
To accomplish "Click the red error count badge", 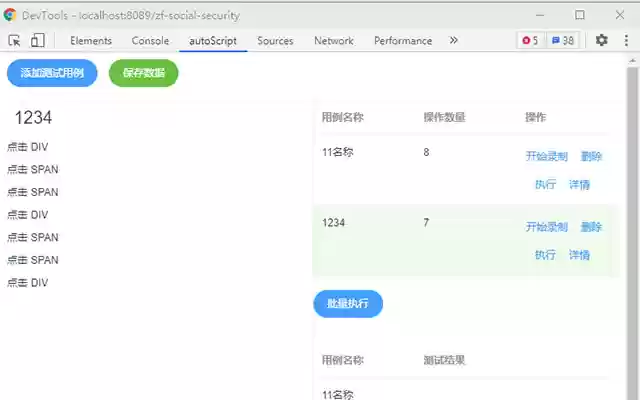I will coord(530,40).
